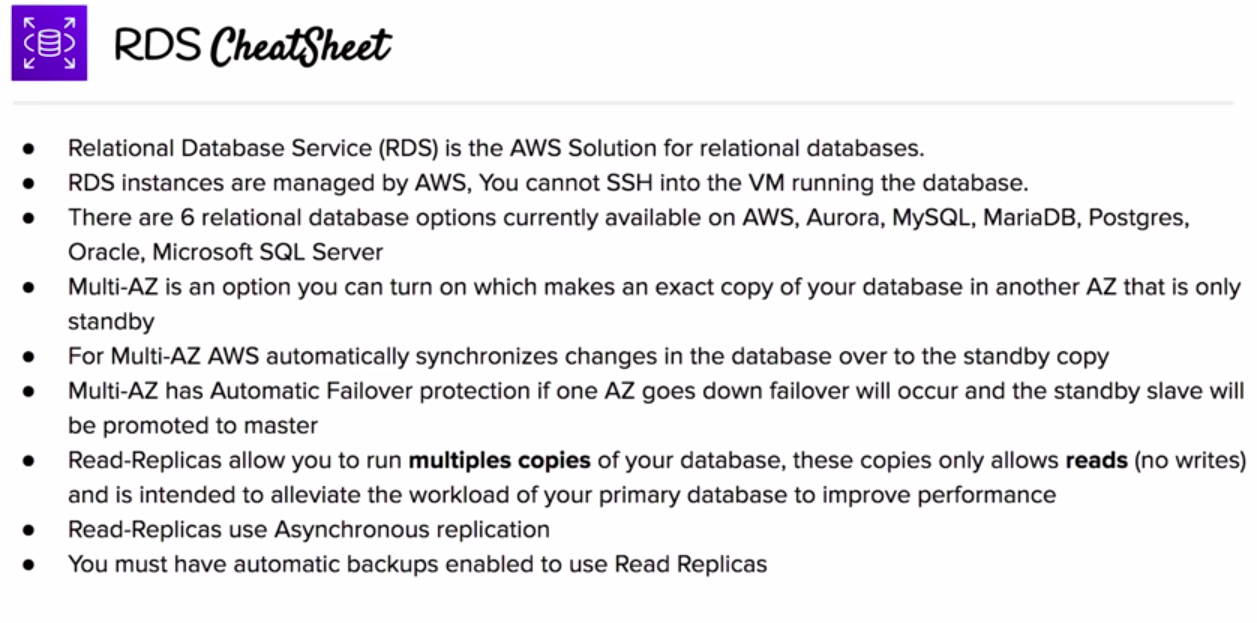This screenshot has width=1257, height=623.
Task: Click the bullet beside 'RDS instances are managed'
Action: 29,183
